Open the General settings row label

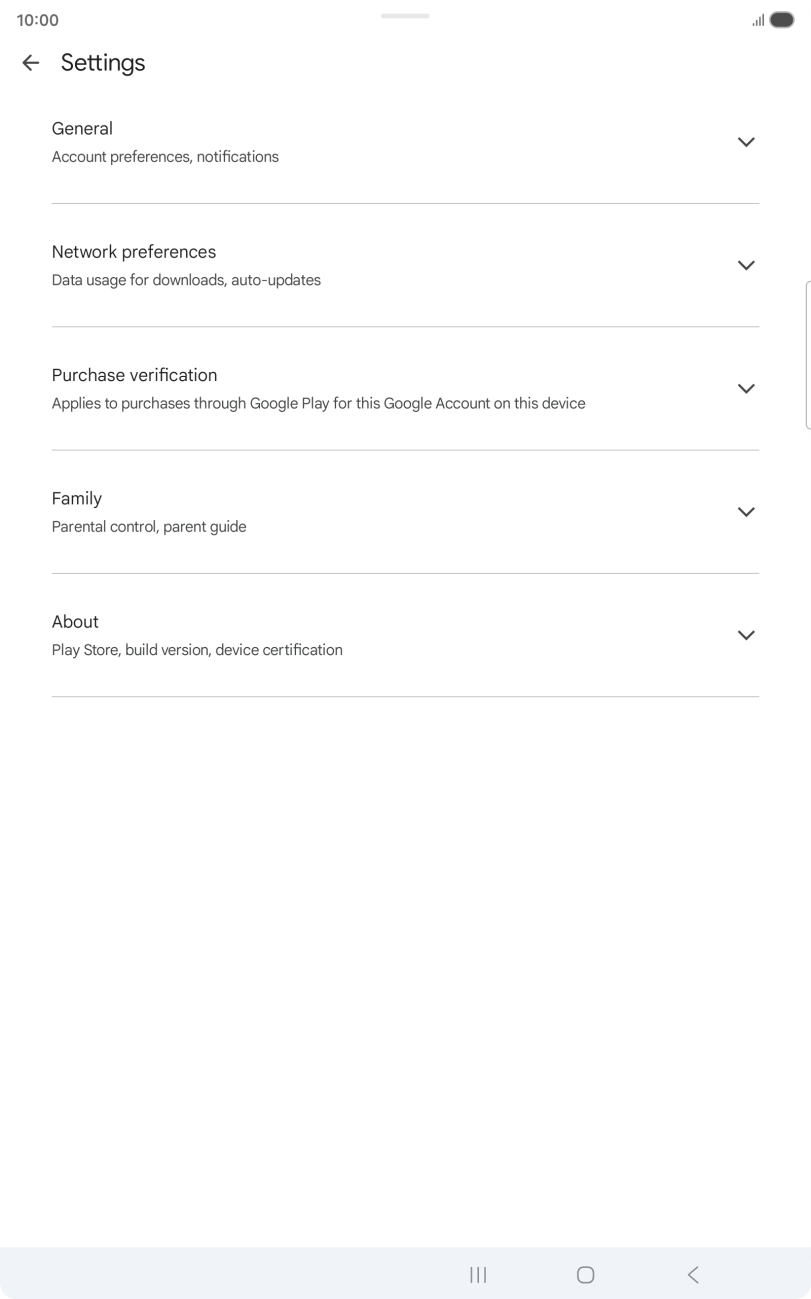click(x=82, y=129)
